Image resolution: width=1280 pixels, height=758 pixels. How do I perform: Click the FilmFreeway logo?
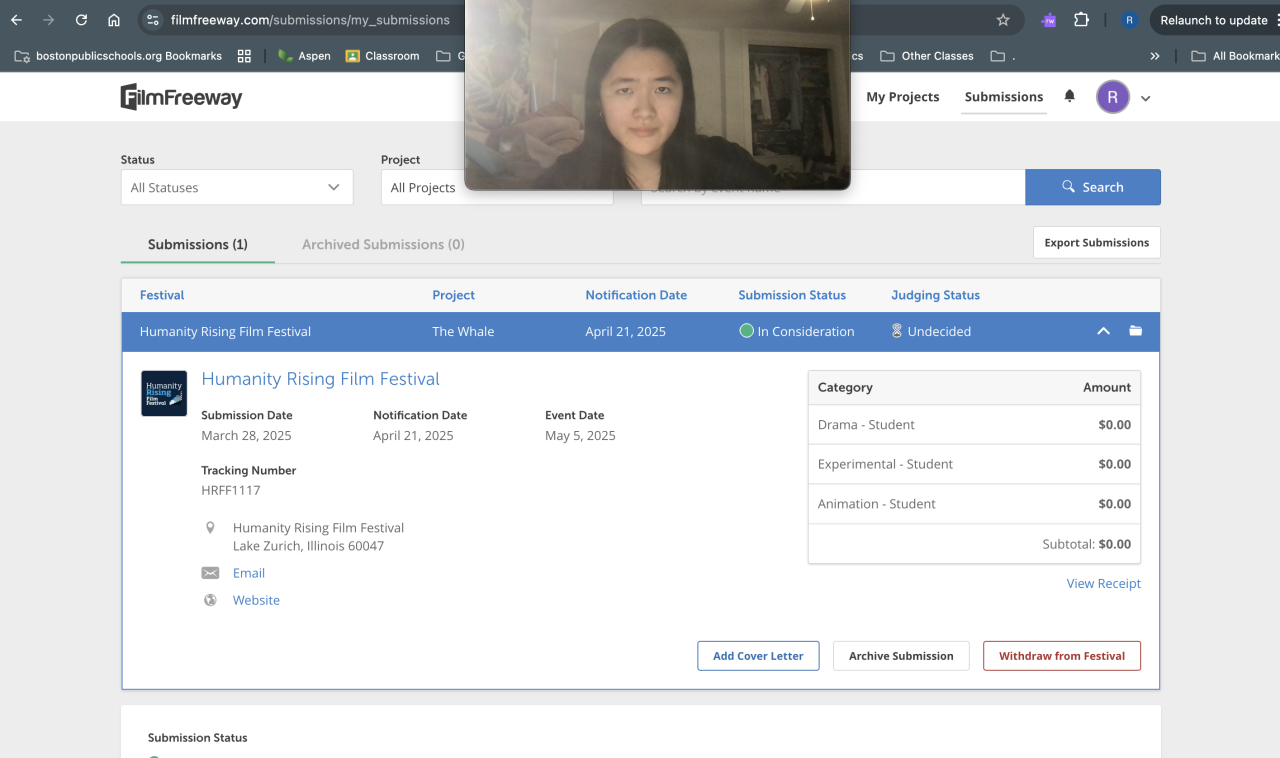click(181, 97)
